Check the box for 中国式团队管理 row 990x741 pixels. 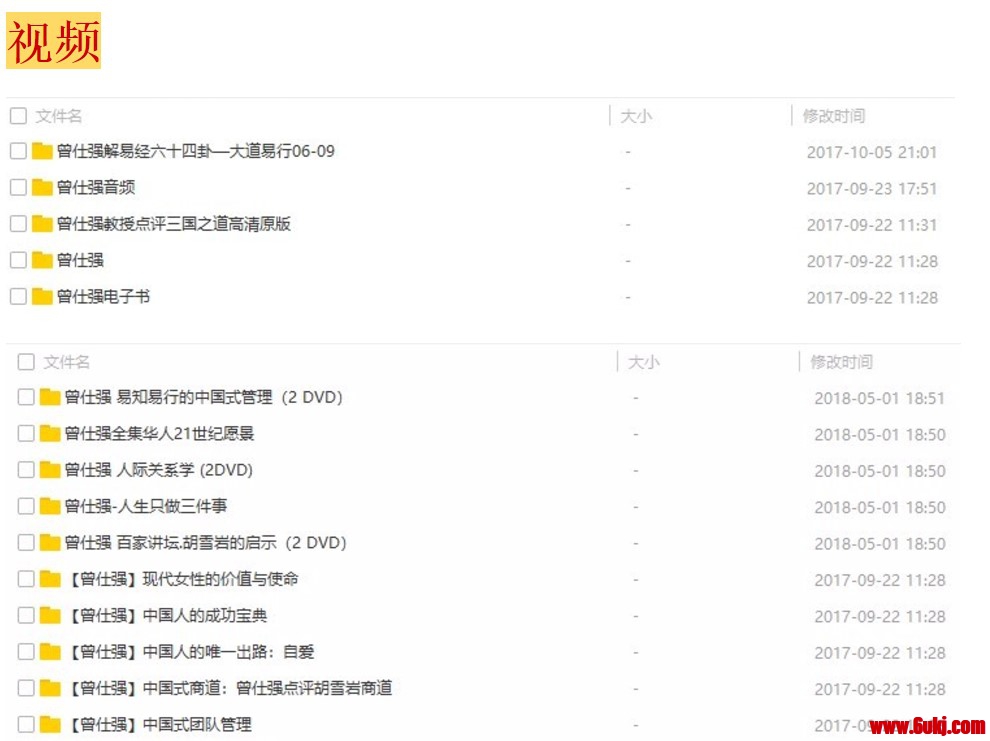[26, 724]
